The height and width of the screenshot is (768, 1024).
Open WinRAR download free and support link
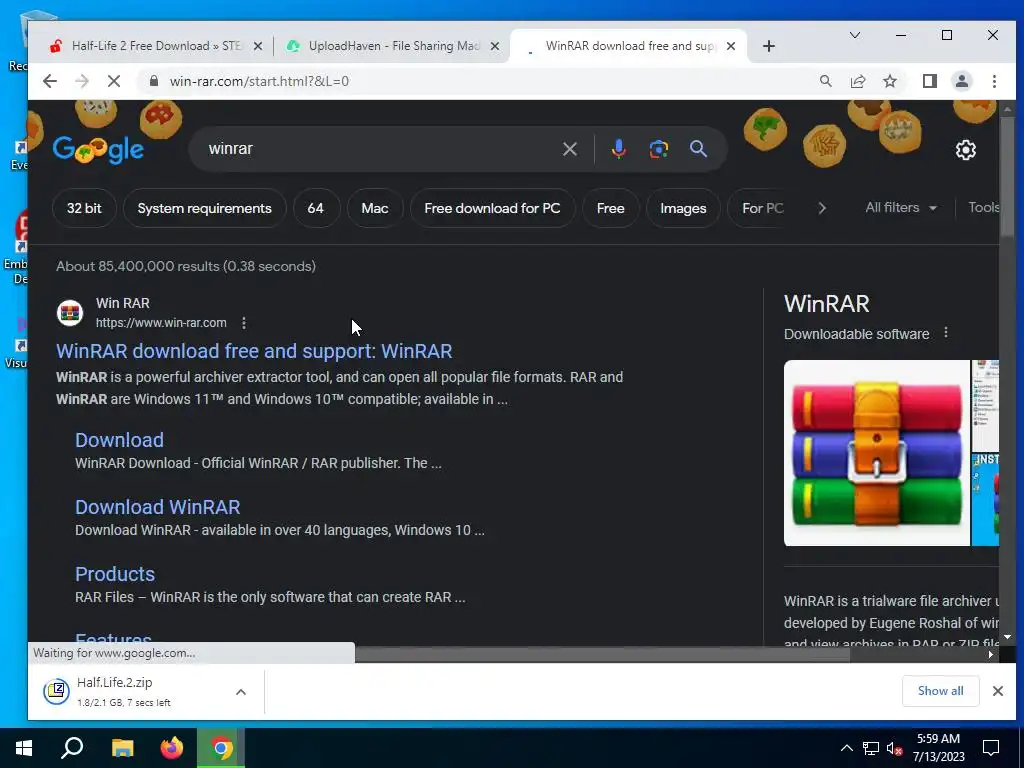pyautogui.click(x=254, y=351)
